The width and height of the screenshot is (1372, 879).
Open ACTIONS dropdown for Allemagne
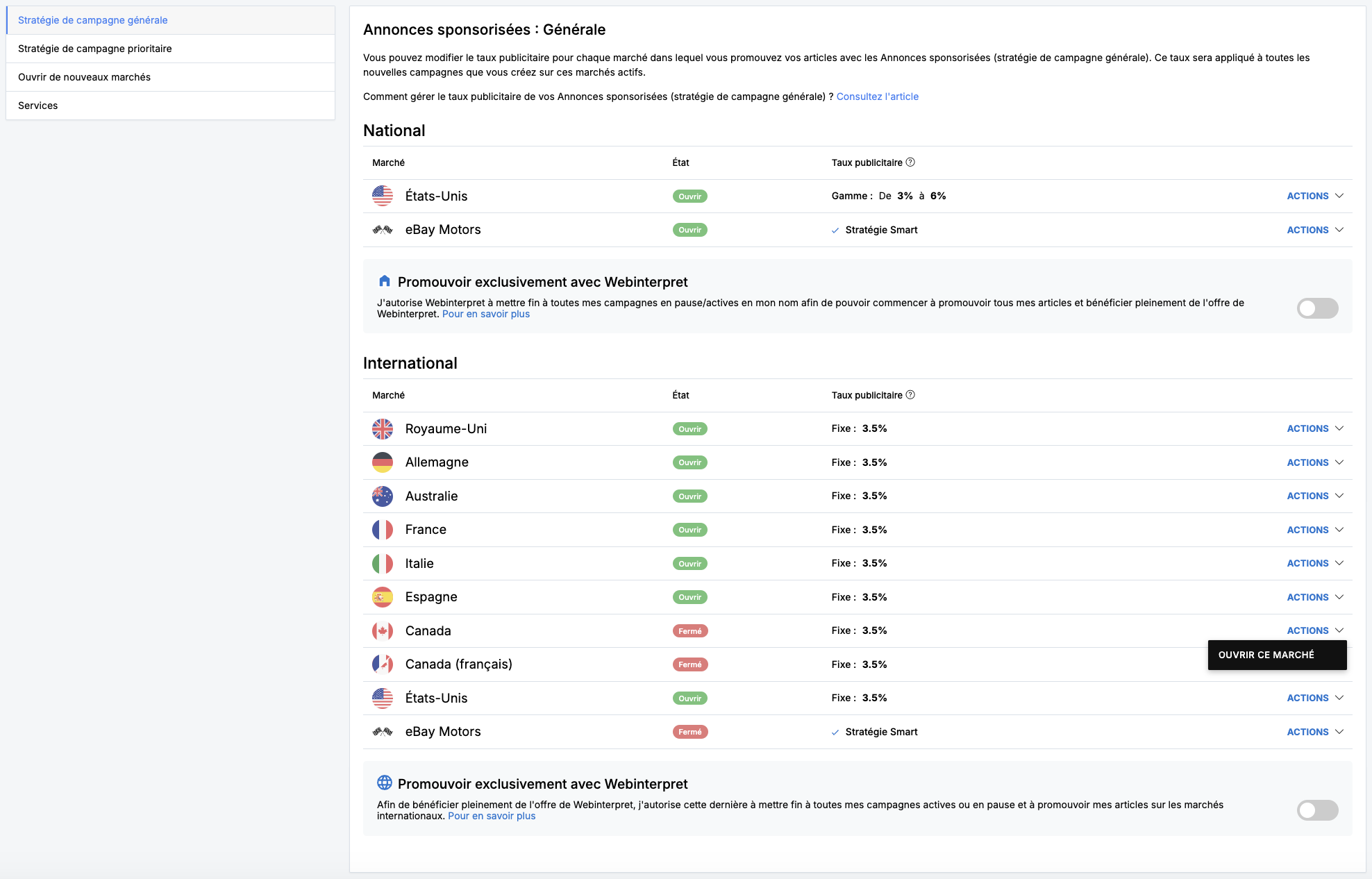click(1315, 462)
